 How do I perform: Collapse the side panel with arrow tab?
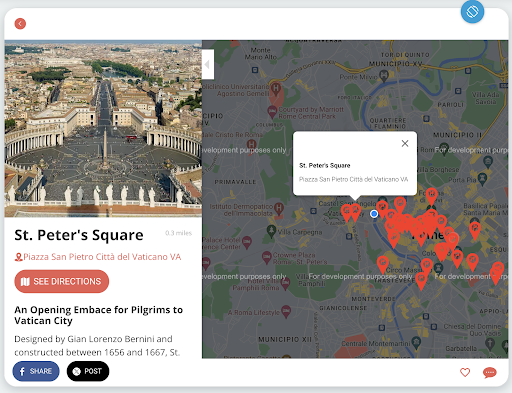pyautogui.click(x=208, y=64)
